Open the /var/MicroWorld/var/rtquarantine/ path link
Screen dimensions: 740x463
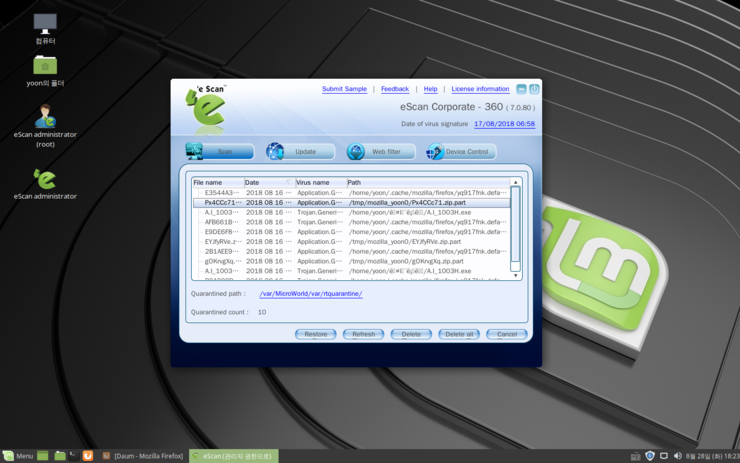point(311,294)
